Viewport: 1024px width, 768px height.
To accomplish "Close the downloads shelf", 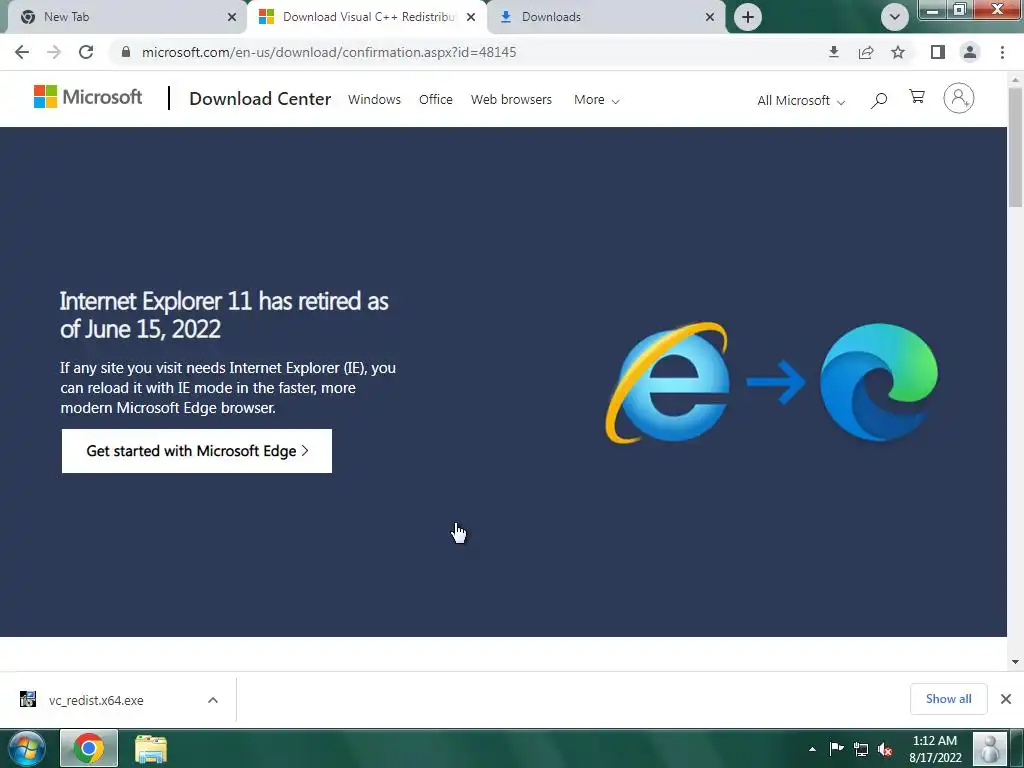I will coord(1006,699).
